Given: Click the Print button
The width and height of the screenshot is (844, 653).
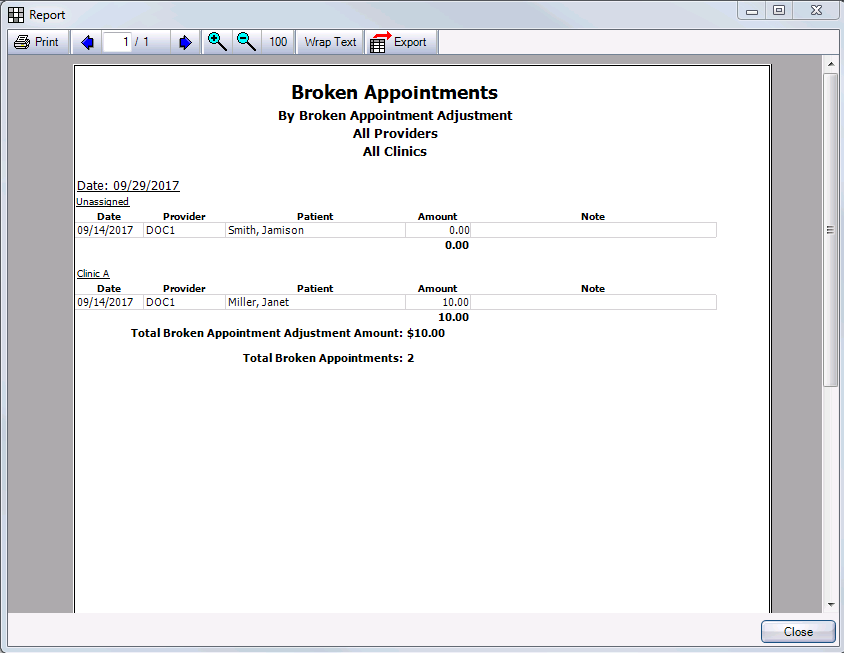Looking at the screenshot, I should click(37, 42).
